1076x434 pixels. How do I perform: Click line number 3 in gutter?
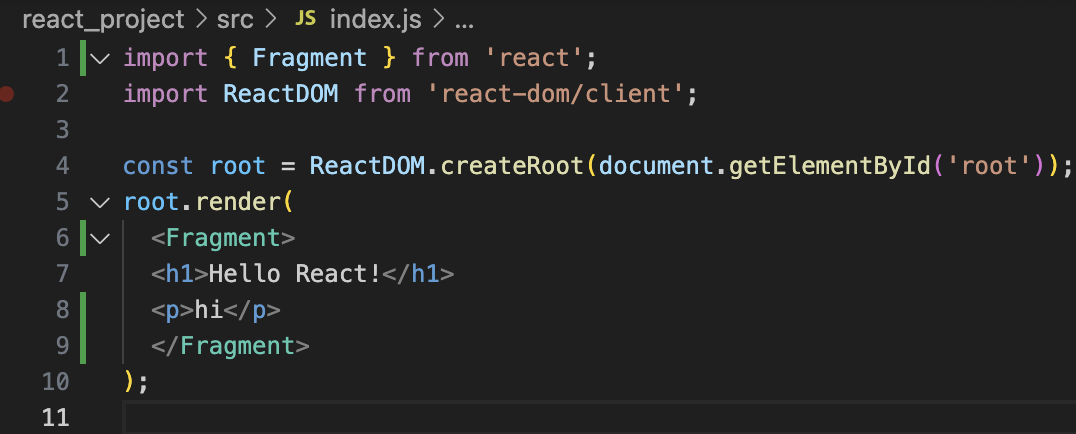coord(62,130)
